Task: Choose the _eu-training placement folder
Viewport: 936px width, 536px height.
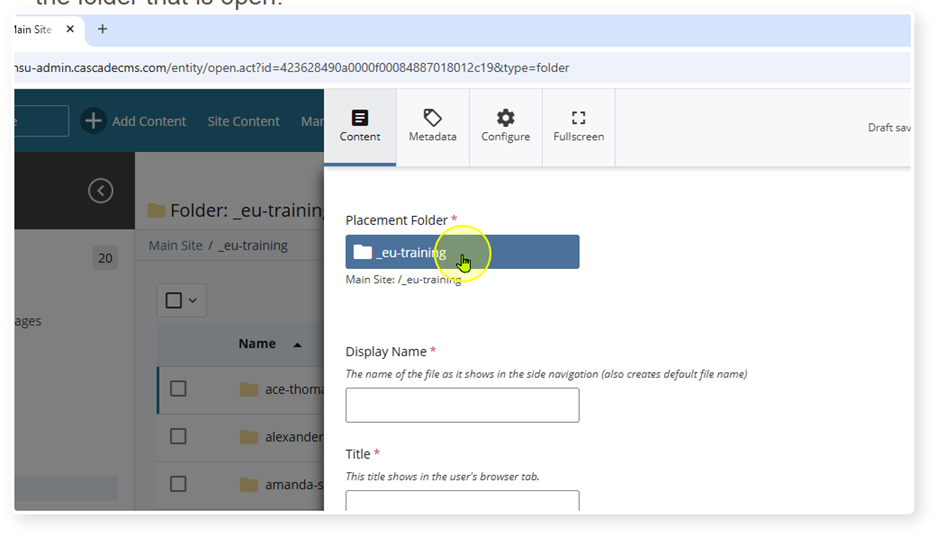Action: point(462,252)
